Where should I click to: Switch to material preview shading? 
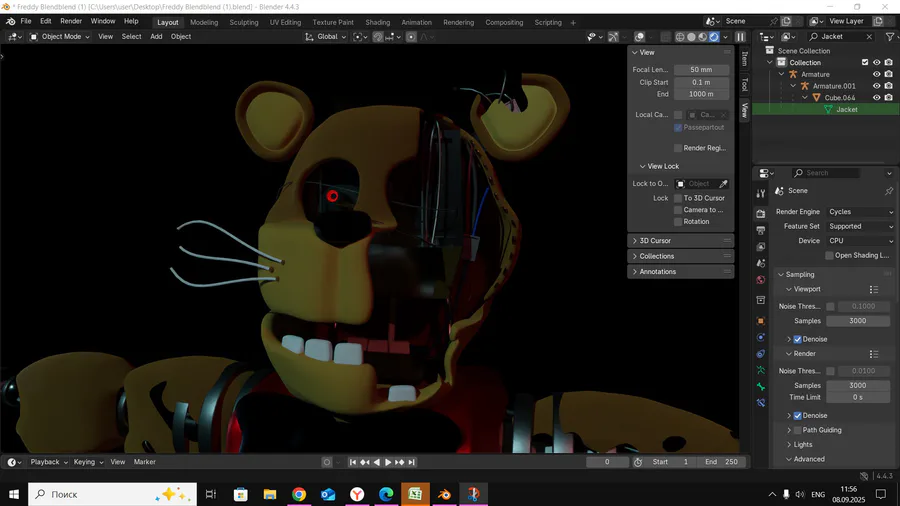click(x=703, y=37)
